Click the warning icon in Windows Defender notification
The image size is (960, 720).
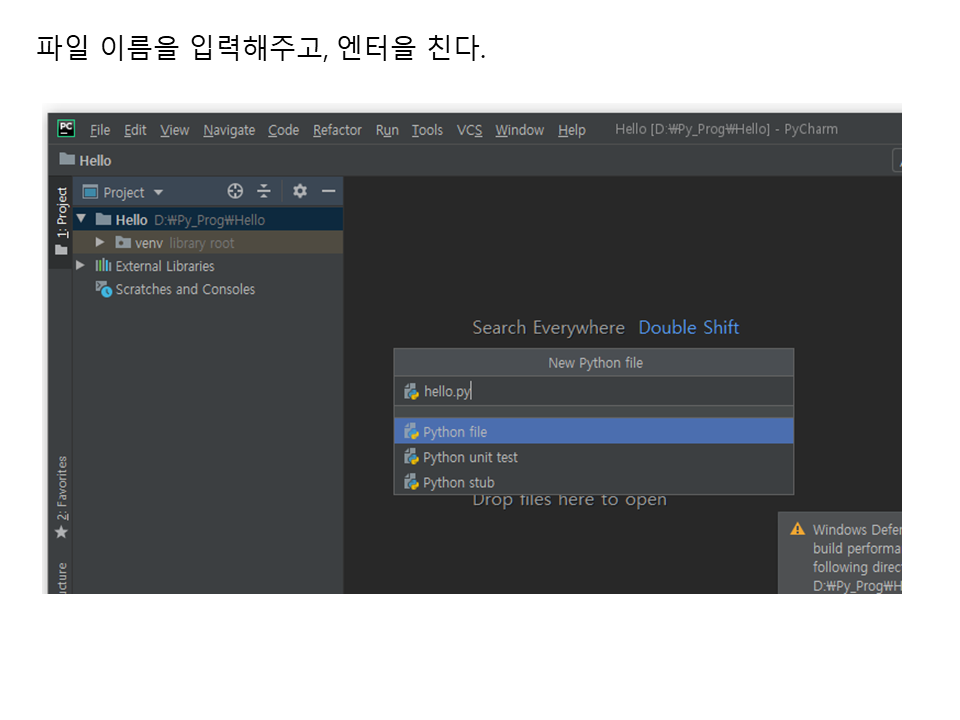[797, 529]
